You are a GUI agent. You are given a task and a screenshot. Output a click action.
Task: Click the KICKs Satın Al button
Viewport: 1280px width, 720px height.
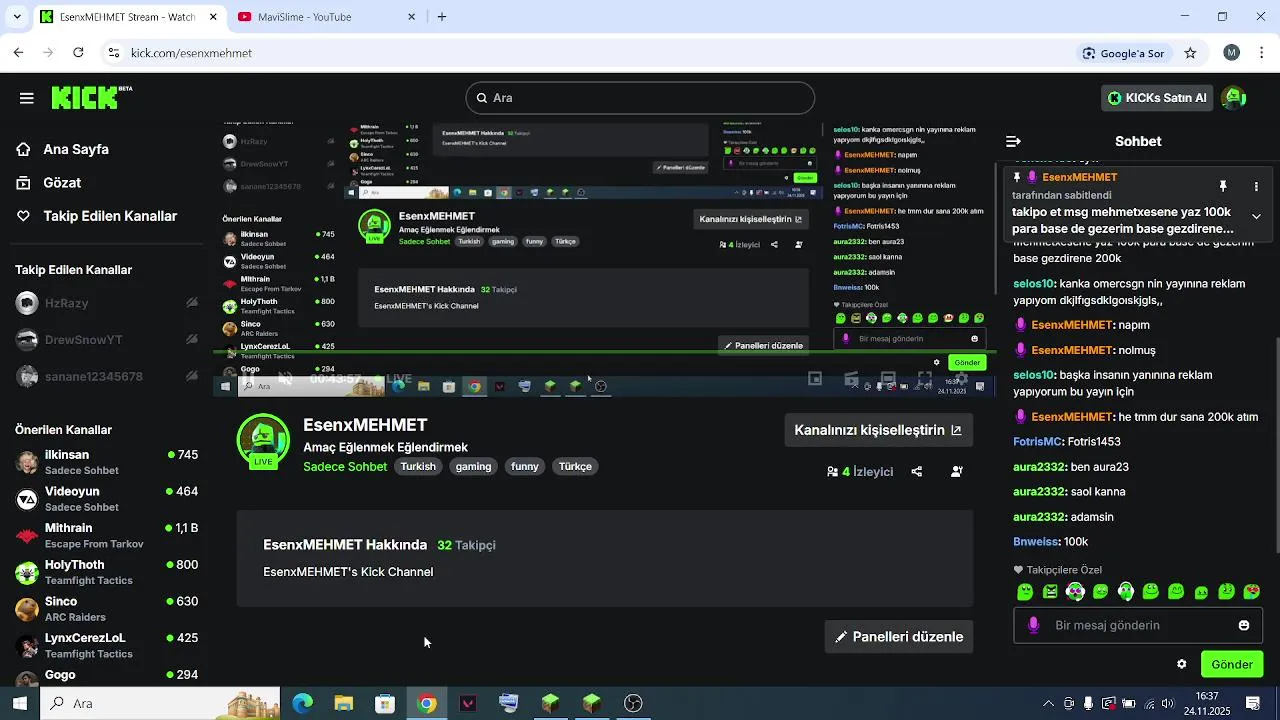point(1157,98)
